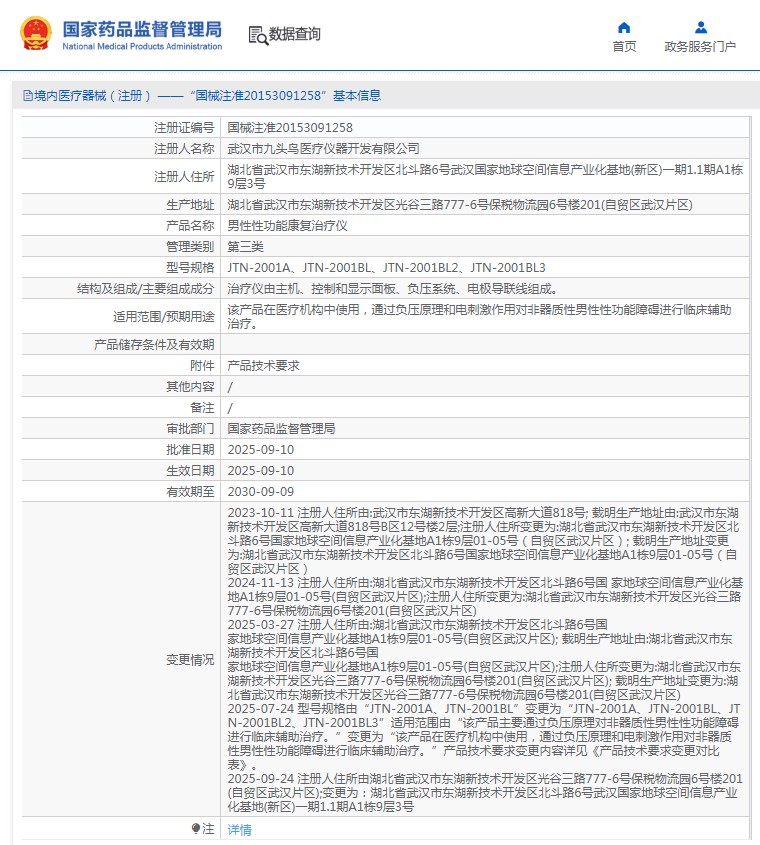Click 首页 text link
Image resolution: width=760 pixels, height=845 pixels.
[624, 46]
